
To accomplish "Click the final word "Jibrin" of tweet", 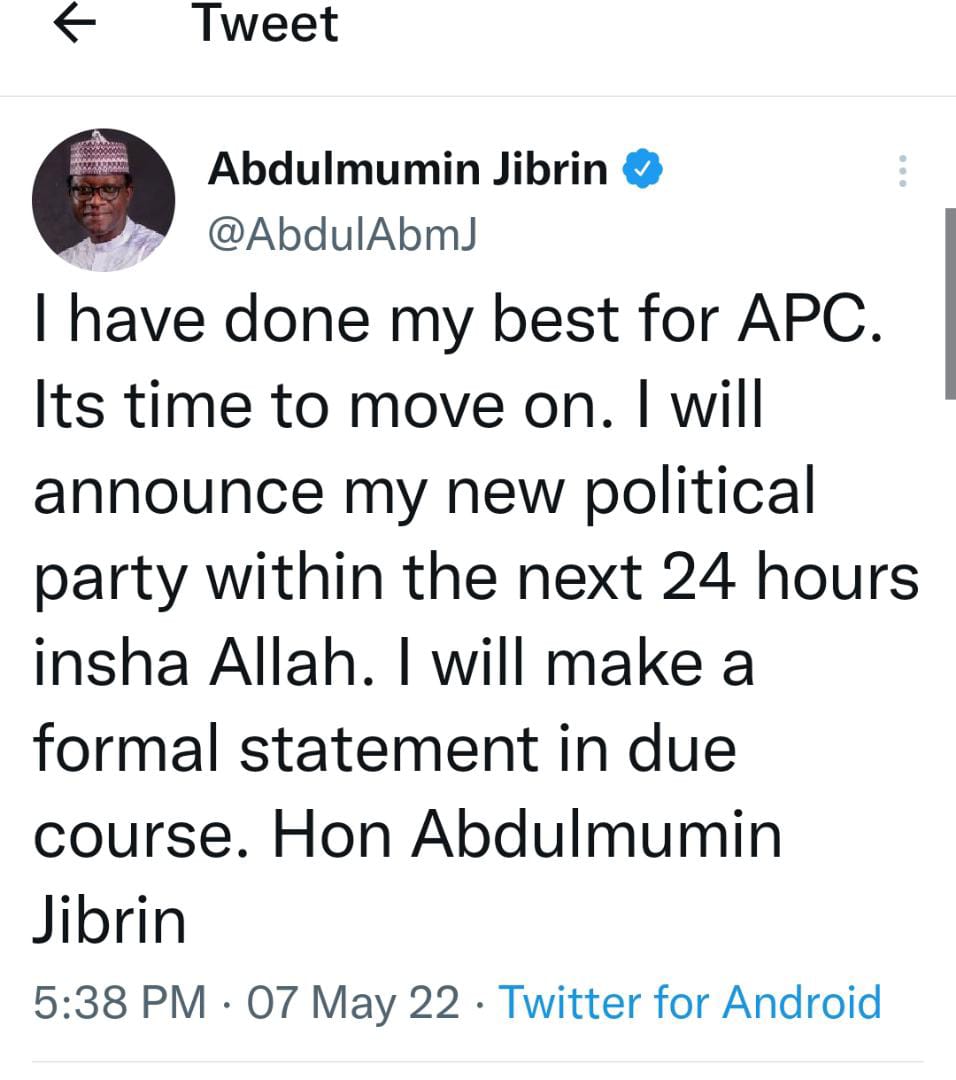I will (110, 922).
